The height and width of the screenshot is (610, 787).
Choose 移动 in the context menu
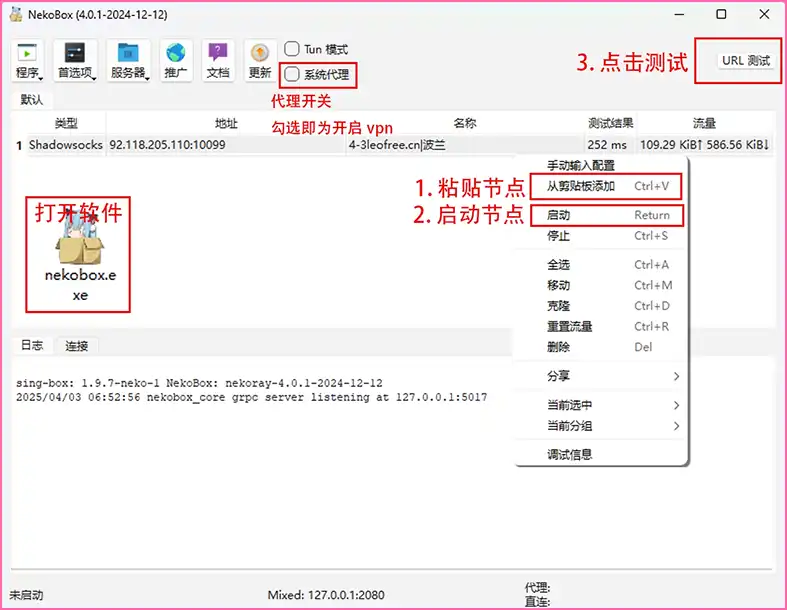click(x=601, y=285)
